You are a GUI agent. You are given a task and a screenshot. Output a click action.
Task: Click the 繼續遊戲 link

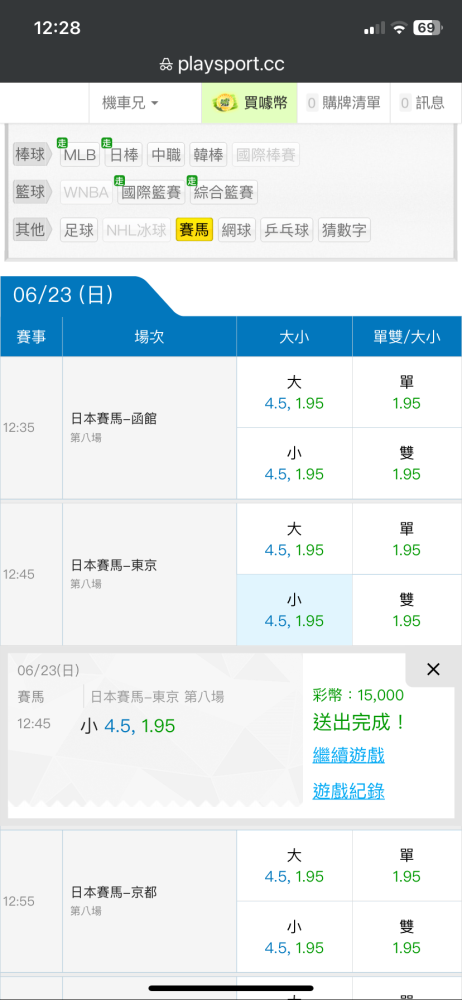click(348, 756)
